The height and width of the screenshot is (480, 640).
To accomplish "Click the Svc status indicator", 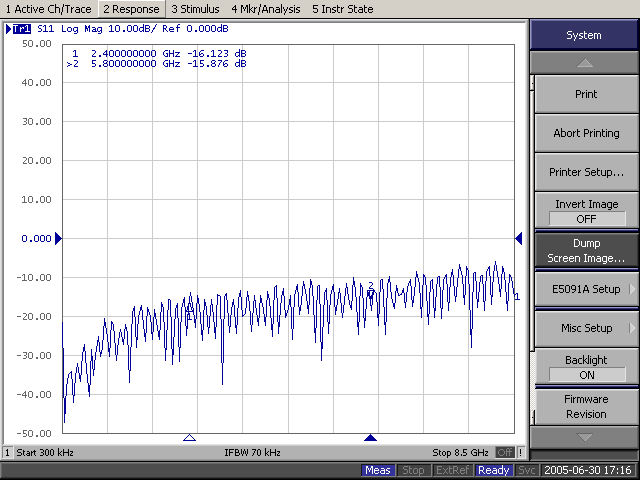I will point(527,470).
